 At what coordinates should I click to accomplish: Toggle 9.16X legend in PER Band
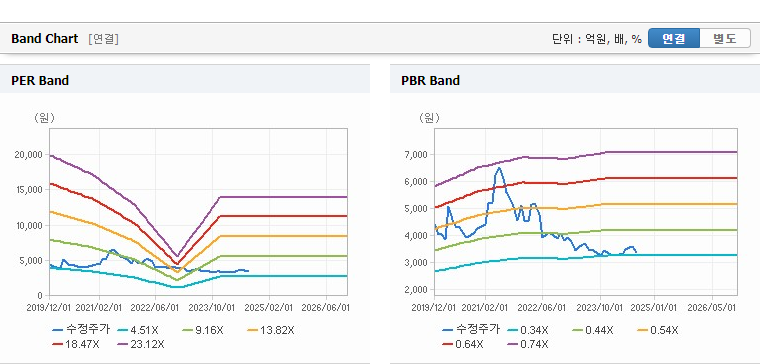(203, 330)
